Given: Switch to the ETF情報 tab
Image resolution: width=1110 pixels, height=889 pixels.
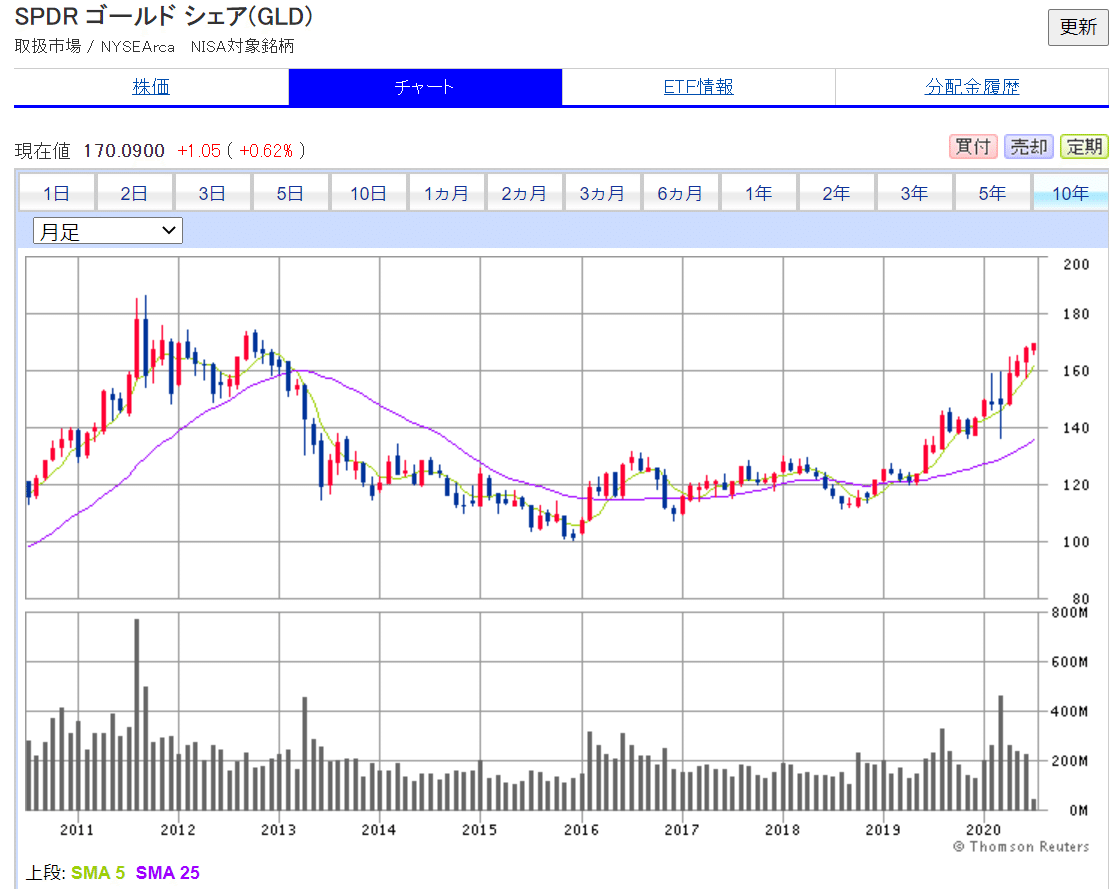Looking at the screenshot, I should tap(699, 87).
